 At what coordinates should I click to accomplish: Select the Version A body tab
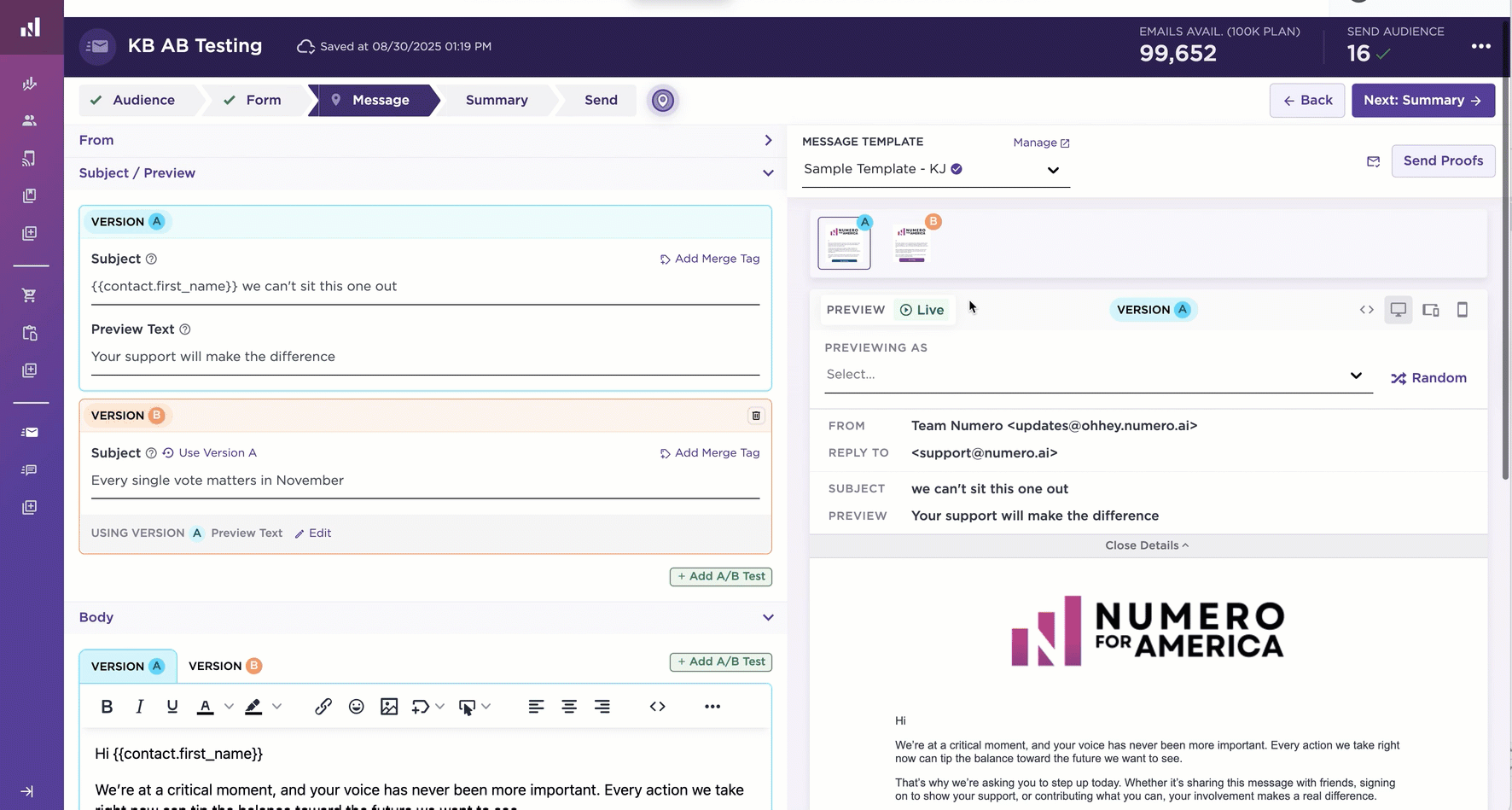[x=128, y=667]
